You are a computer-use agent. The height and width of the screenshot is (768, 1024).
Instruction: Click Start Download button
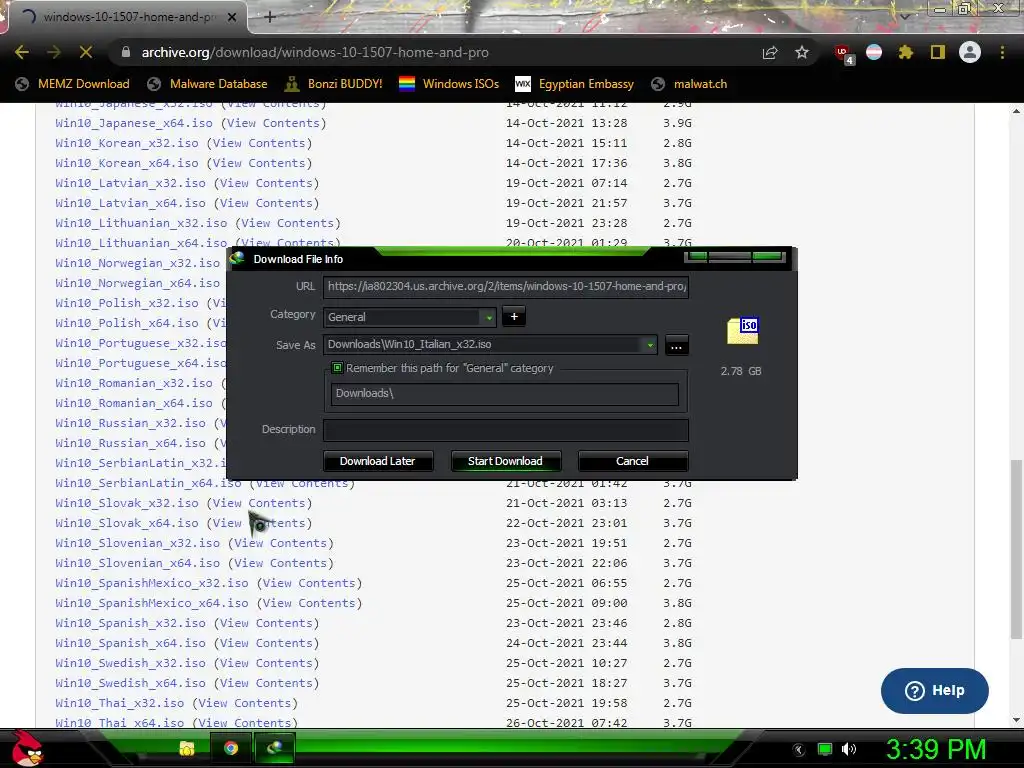[505, 461]
